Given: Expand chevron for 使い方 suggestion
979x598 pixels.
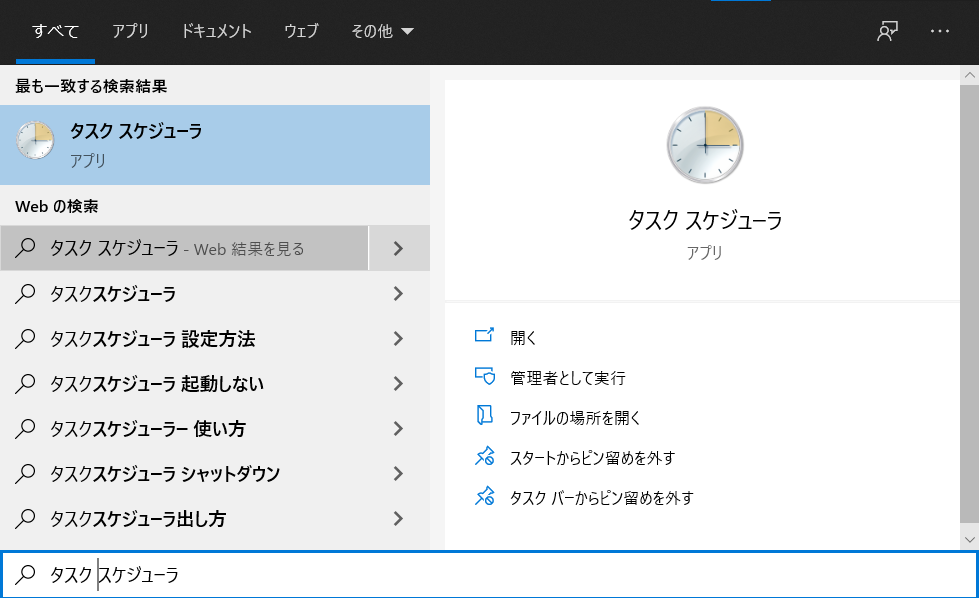Looking at the screenshot, I should 398,428.
